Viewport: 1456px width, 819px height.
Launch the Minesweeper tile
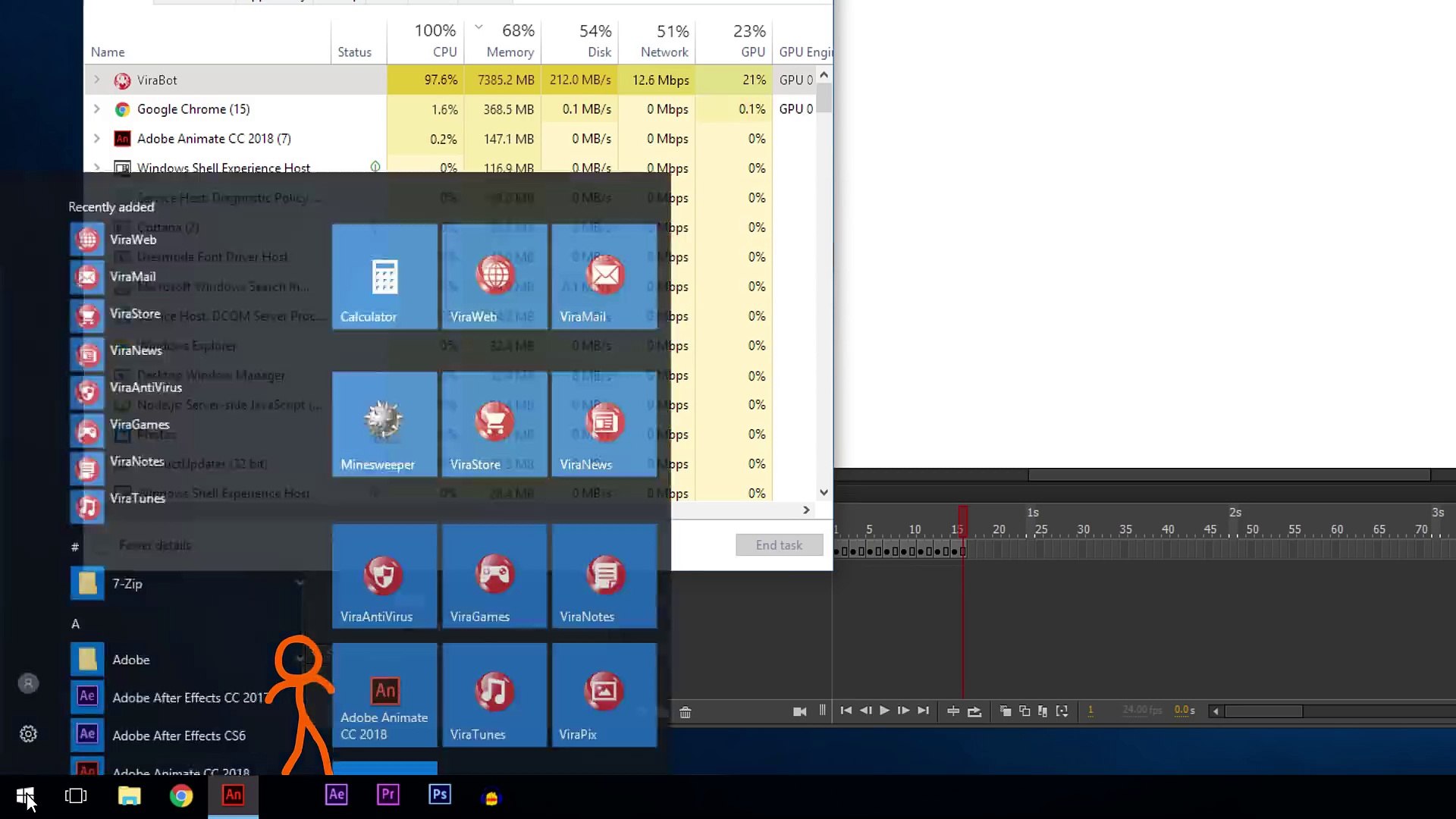[x=384, y=424]
